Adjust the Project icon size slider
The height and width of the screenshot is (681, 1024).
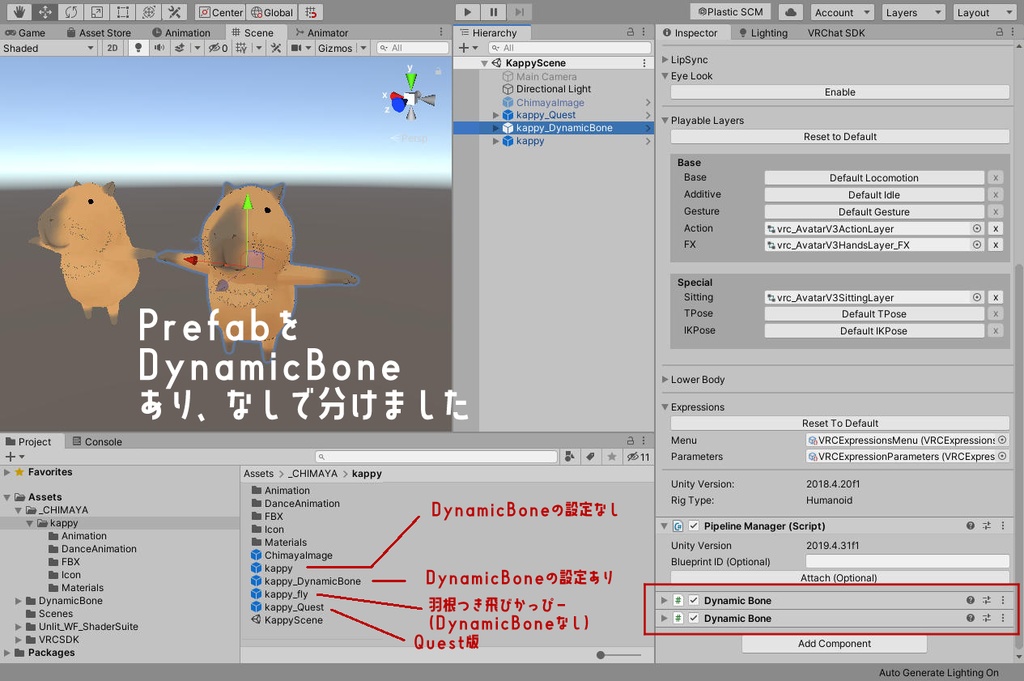618,655
